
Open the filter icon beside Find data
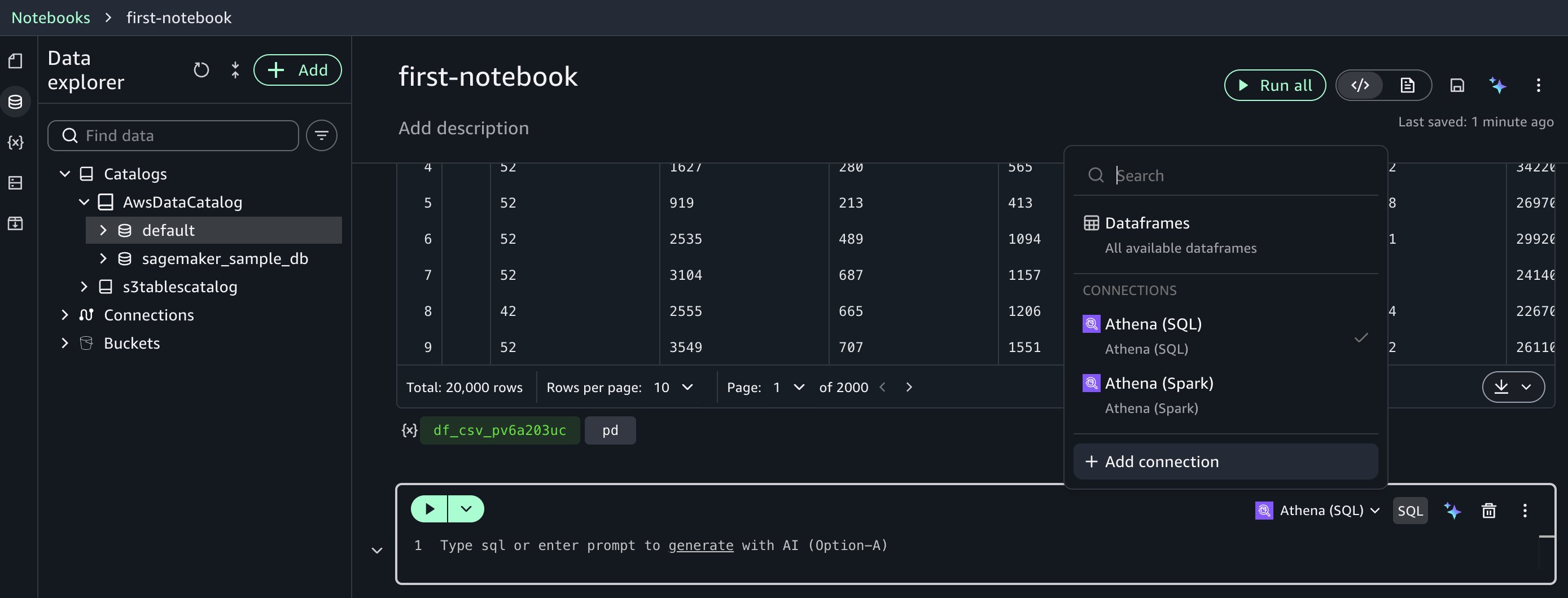click(x=321, y=135)
